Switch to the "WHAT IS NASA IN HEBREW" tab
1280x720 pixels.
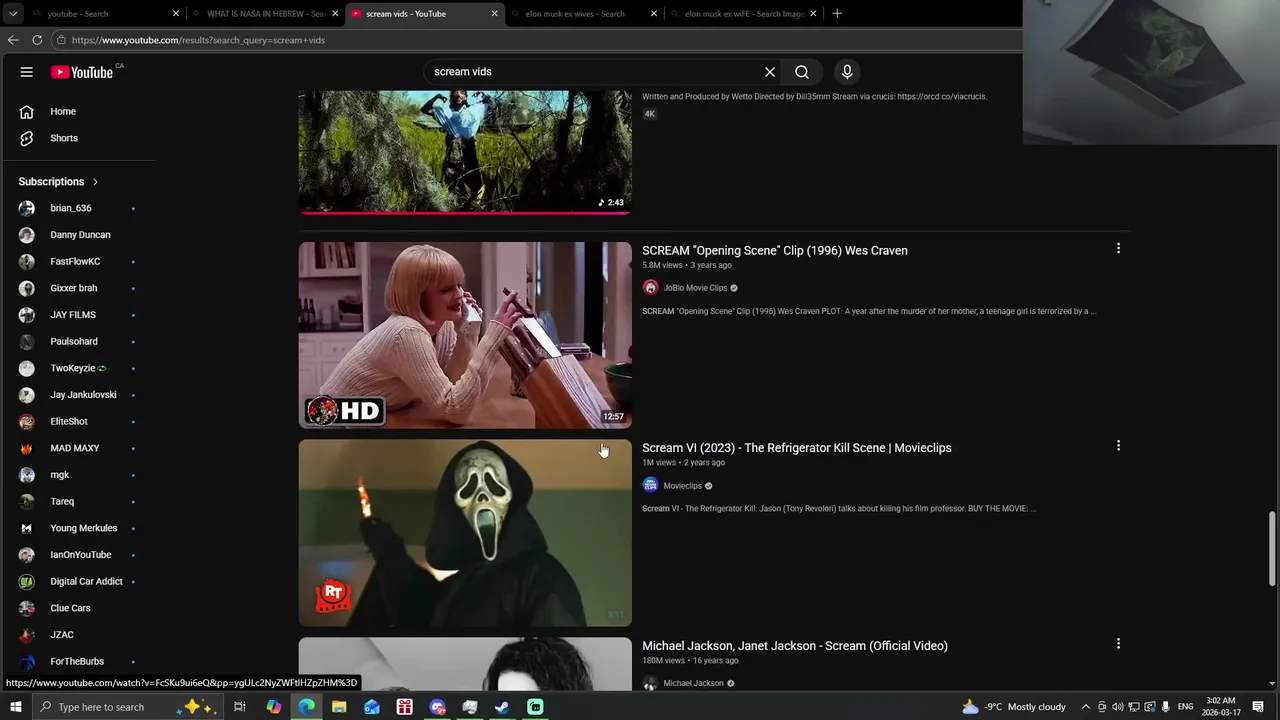[x=265, y=14]
